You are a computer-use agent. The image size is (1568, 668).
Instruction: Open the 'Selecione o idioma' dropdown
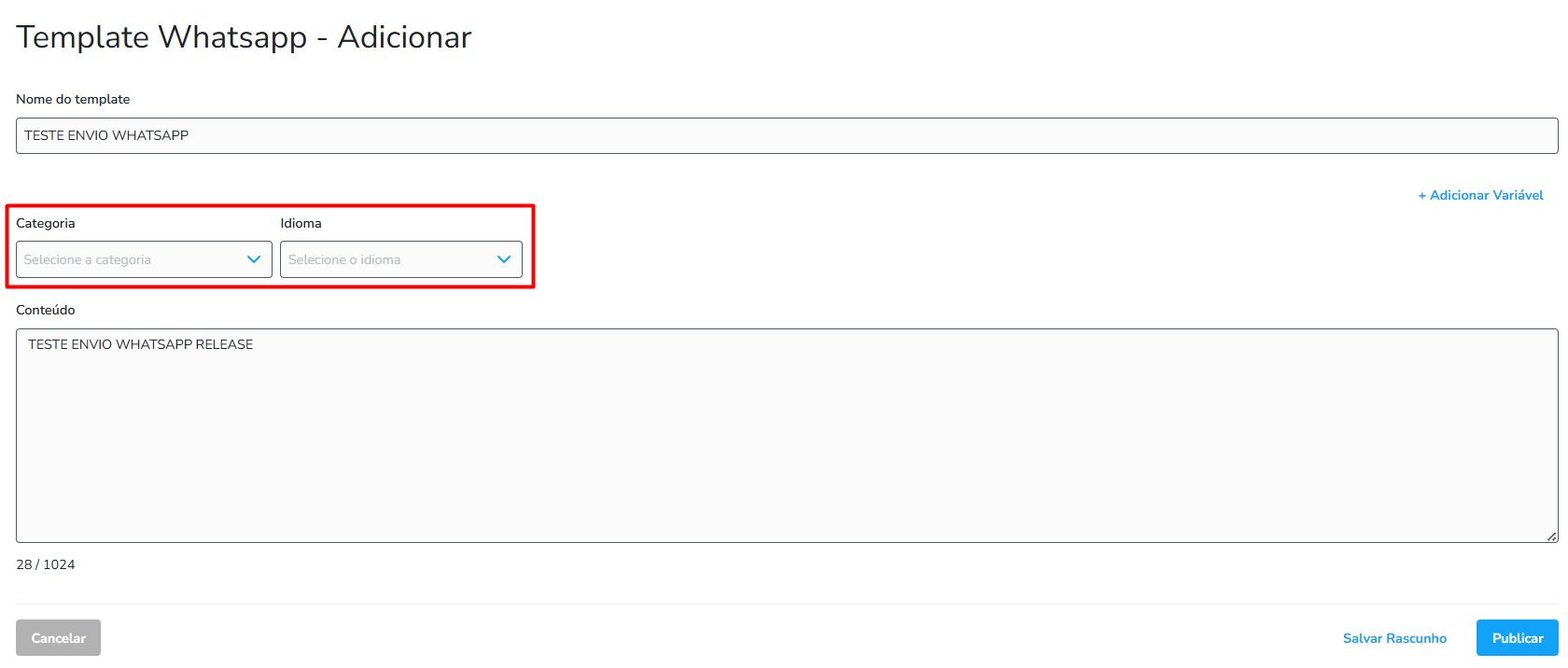click(x=387, y=259)
